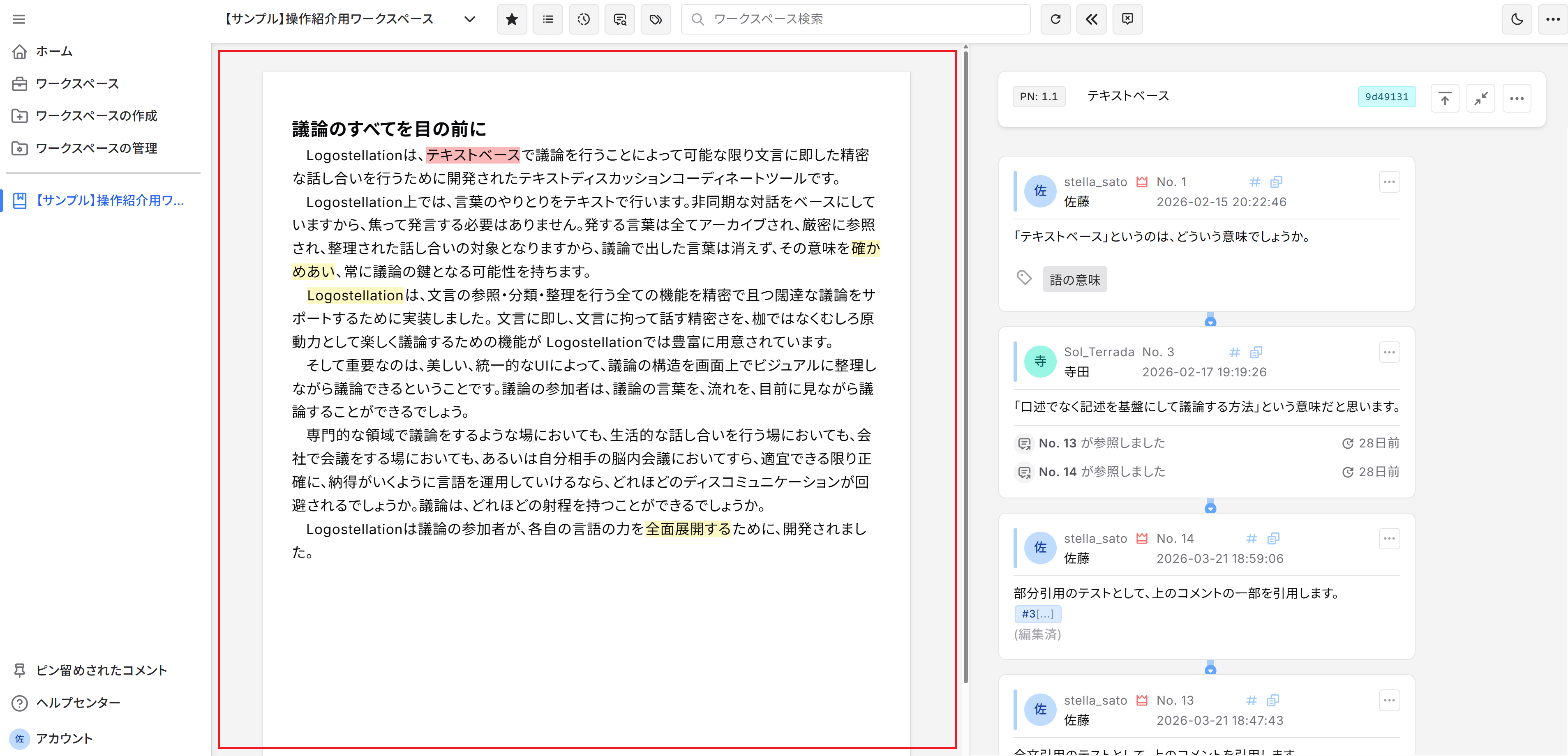Open the 【サンプル】操作紹介用ワ... workspace item
This screenshot has height=756, width=1568.
[x=100, y=200]
